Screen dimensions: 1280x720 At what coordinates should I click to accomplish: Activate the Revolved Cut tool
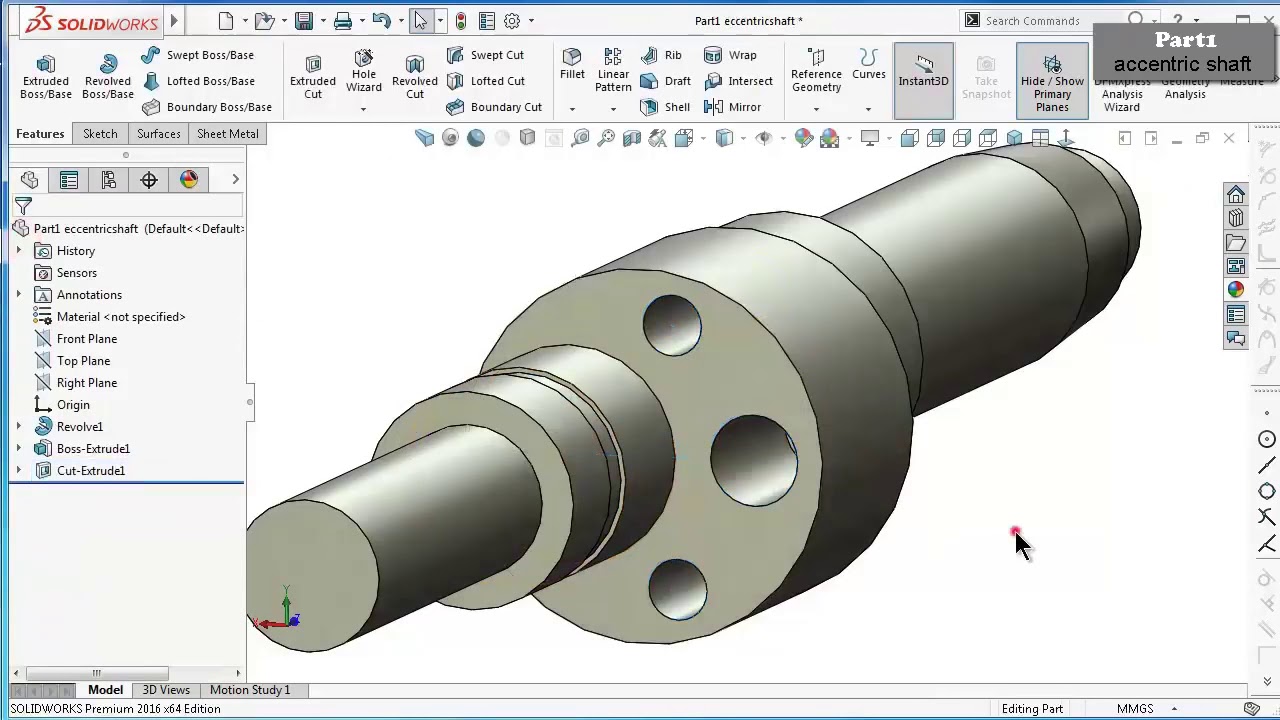pos(415,77)
